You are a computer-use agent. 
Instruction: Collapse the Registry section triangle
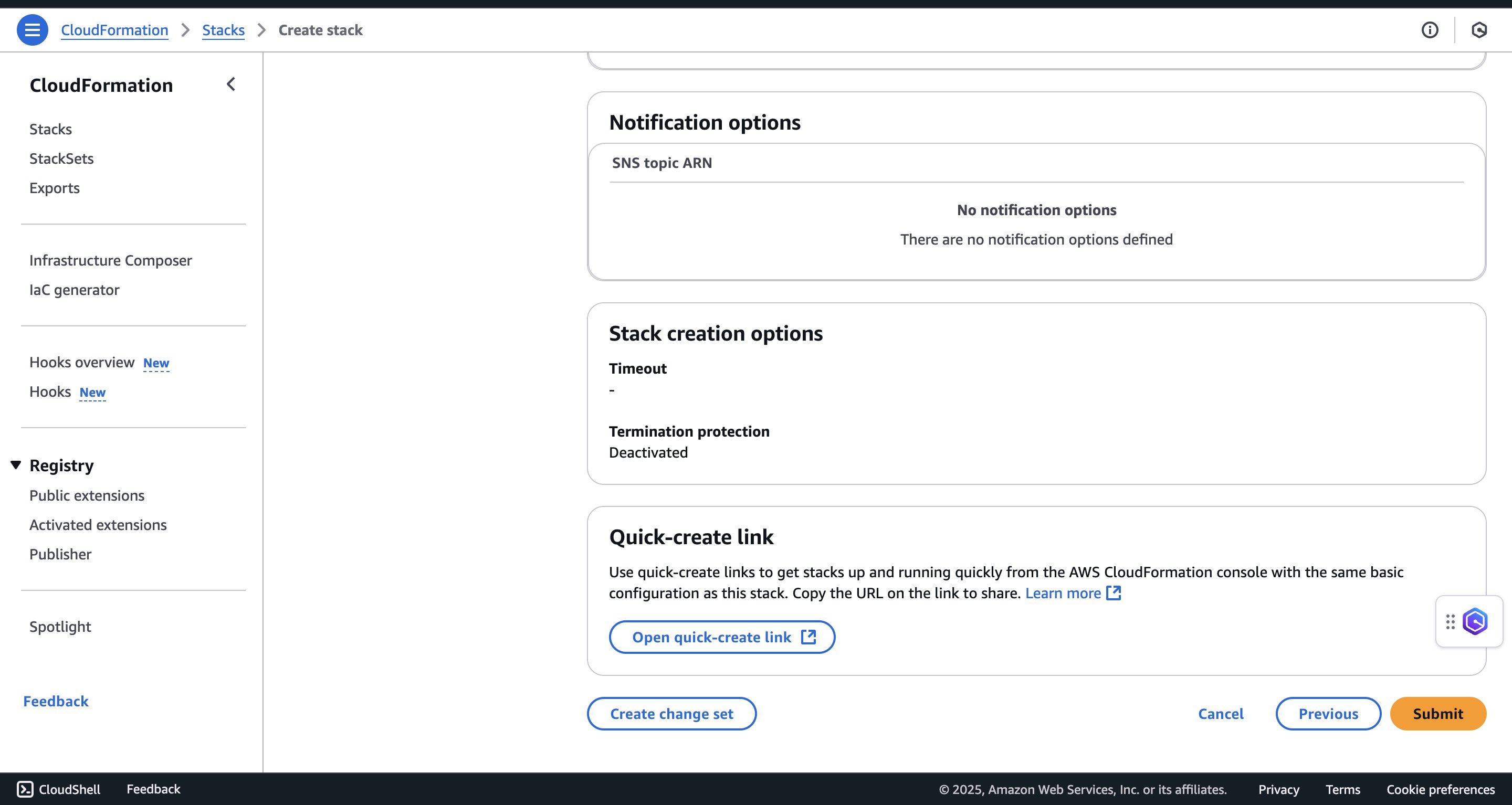[x=16, y=465]
